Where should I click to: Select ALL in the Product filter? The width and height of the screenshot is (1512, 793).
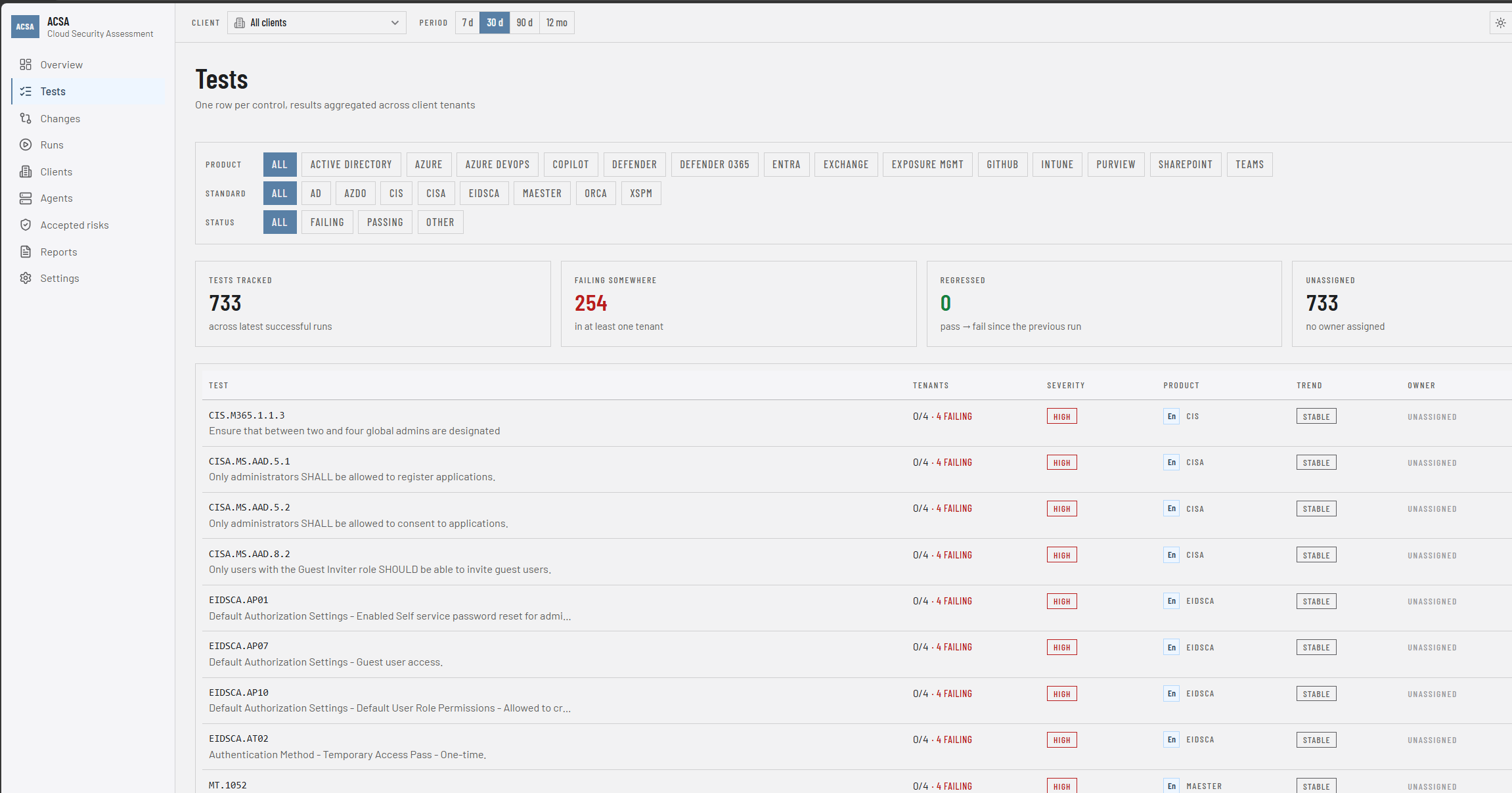pyautogui.click(x=280, y=164)
